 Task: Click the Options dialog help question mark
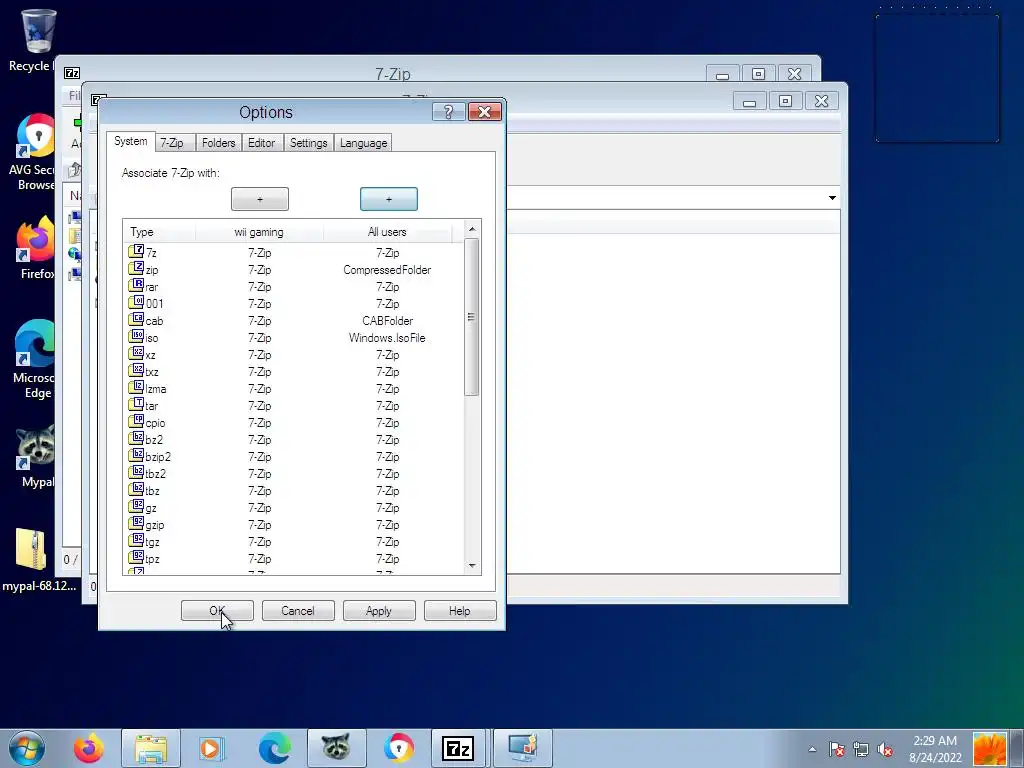(449, 112)
